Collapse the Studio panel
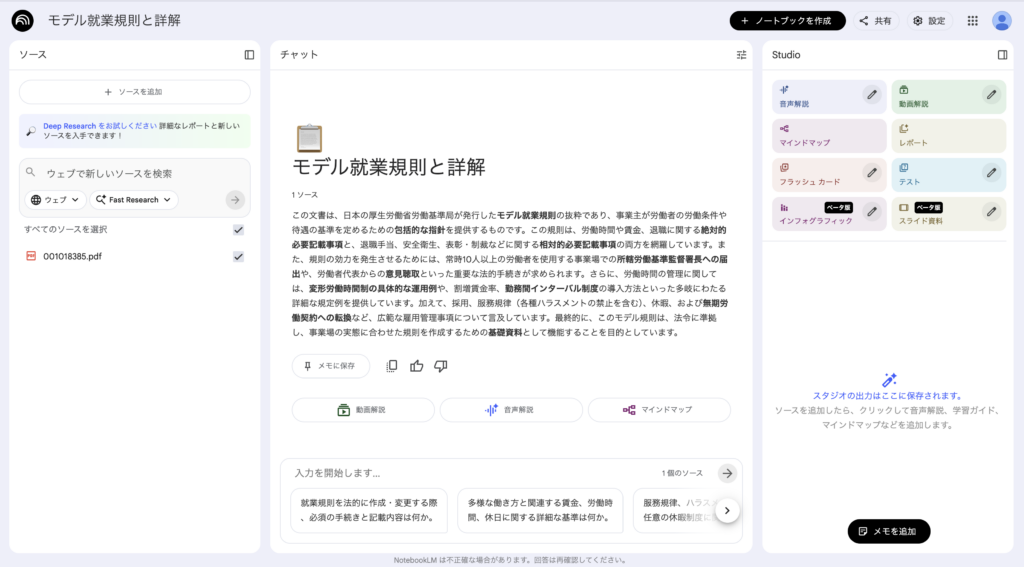The image size is (1024, 567). click(1002, 55)
